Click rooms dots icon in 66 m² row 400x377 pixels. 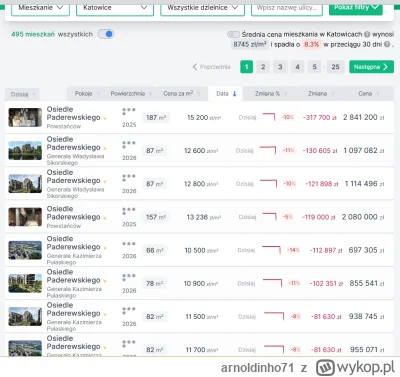(x=128, y=244)
